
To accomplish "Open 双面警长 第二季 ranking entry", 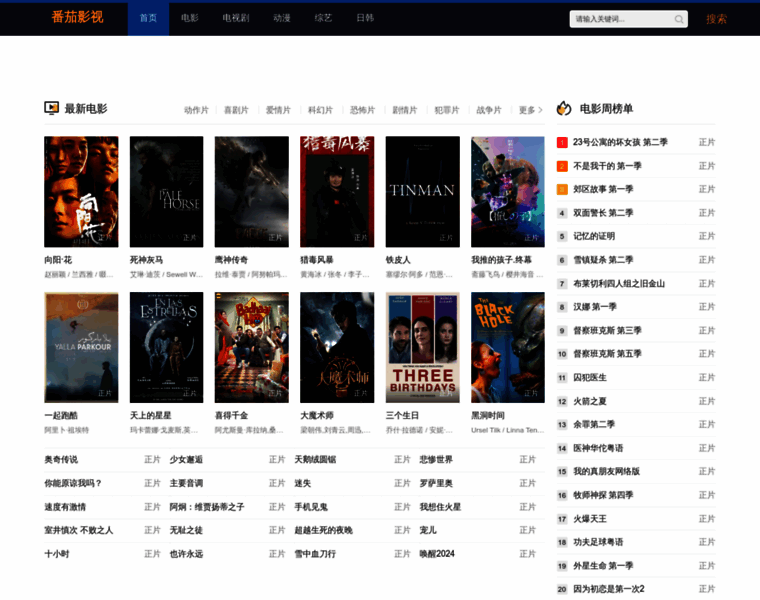I will coord(603,213).
